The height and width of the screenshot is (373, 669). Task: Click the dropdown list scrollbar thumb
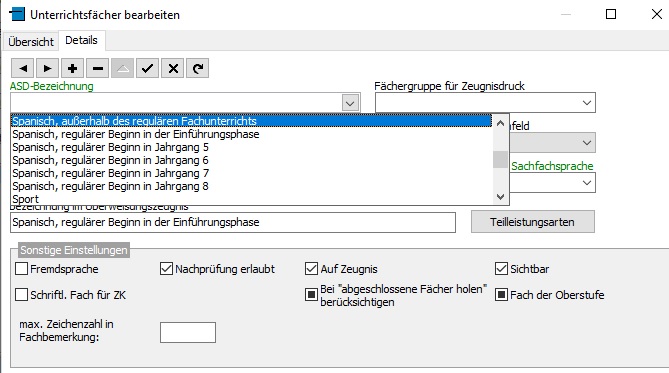point(500,160)
